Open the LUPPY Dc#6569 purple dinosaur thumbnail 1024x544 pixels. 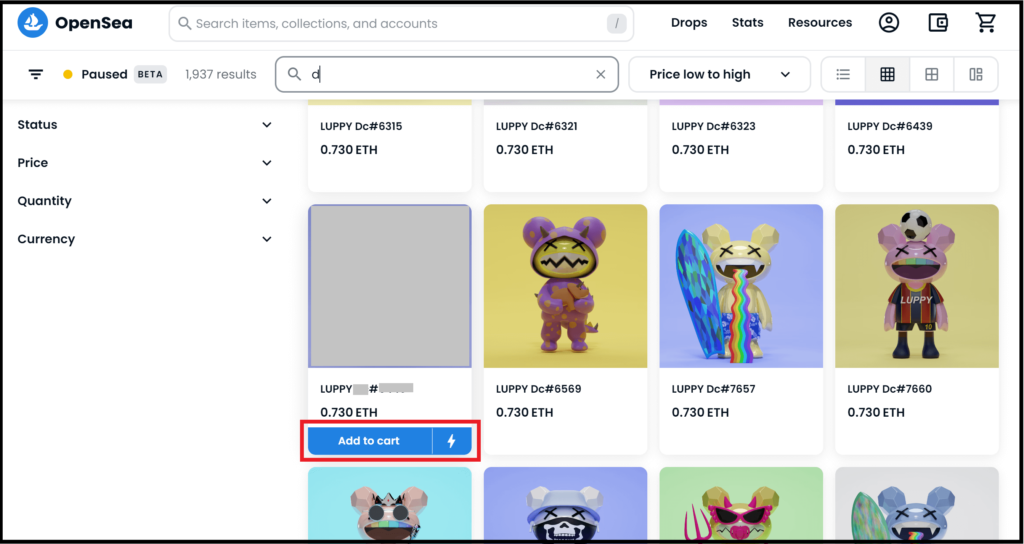[566, 286]
